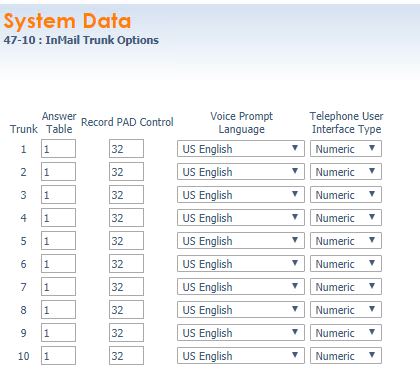Image resolution: width=420 pixels, height=374 pixels.
Task: Click trunk number 5 row label
Action: (23, 241)
